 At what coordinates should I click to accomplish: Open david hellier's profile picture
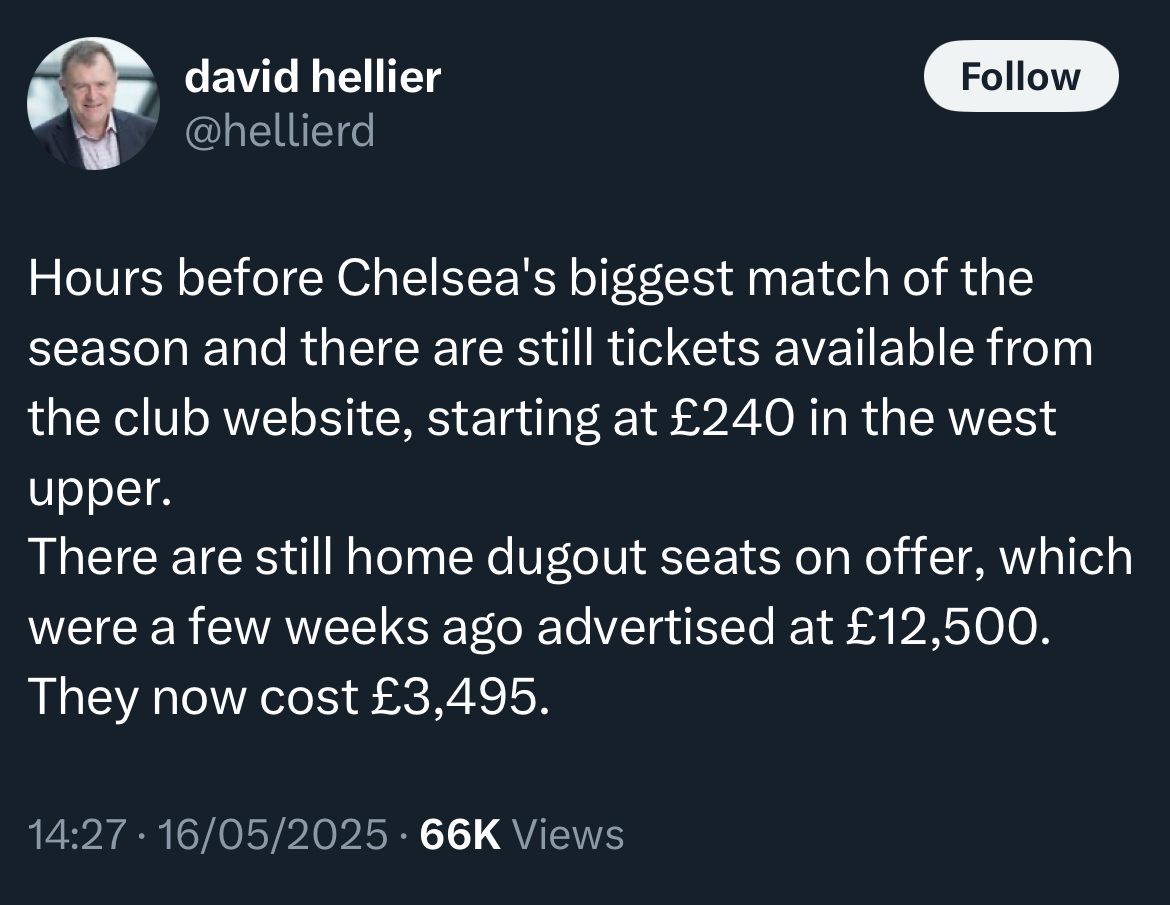pos(93,104)
